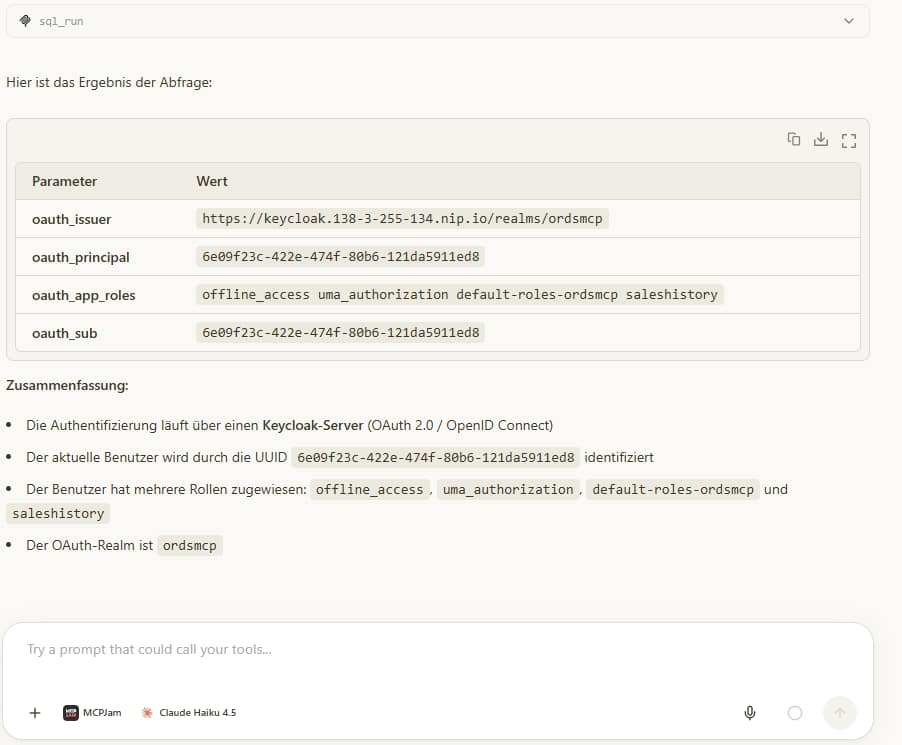Send the prompt with arrow button

pyautogui.click(x=840, y=713)
